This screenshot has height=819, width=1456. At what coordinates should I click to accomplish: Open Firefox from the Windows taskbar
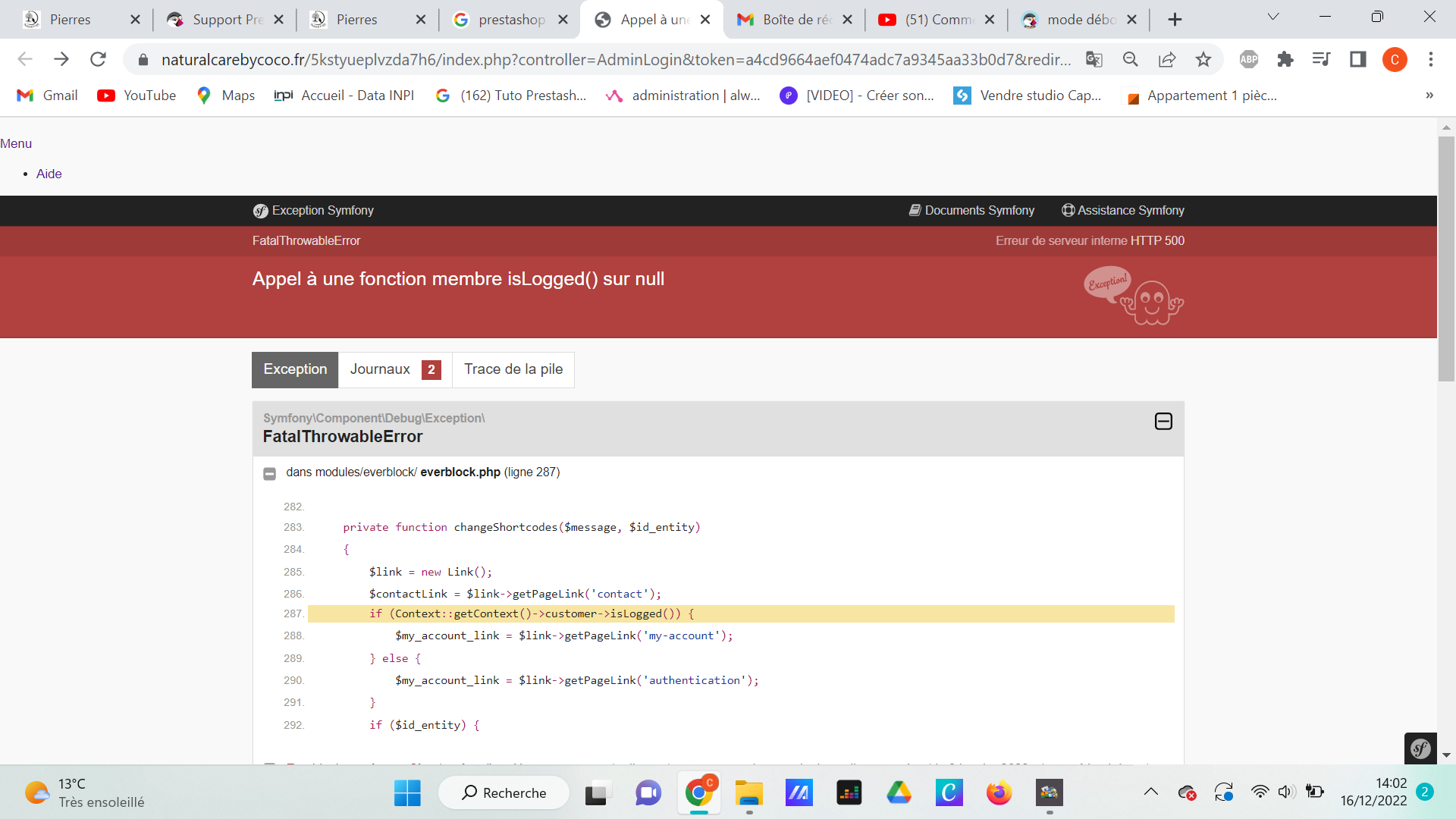999,793
